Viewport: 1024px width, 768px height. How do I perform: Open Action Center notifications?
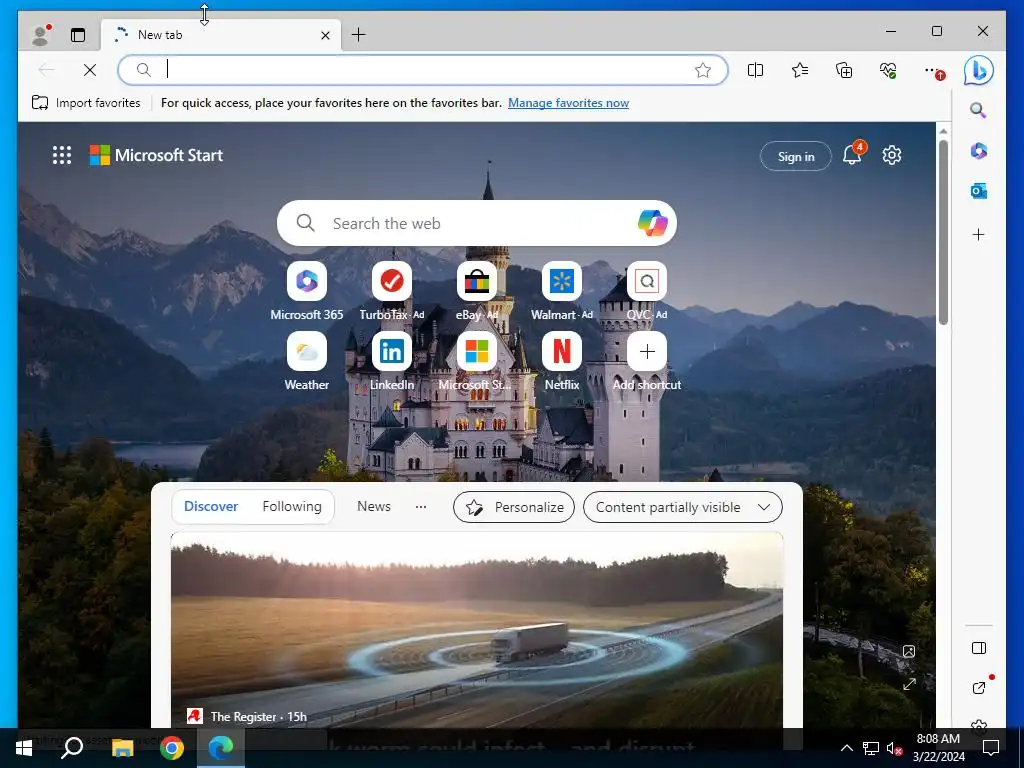click(991, 748)
